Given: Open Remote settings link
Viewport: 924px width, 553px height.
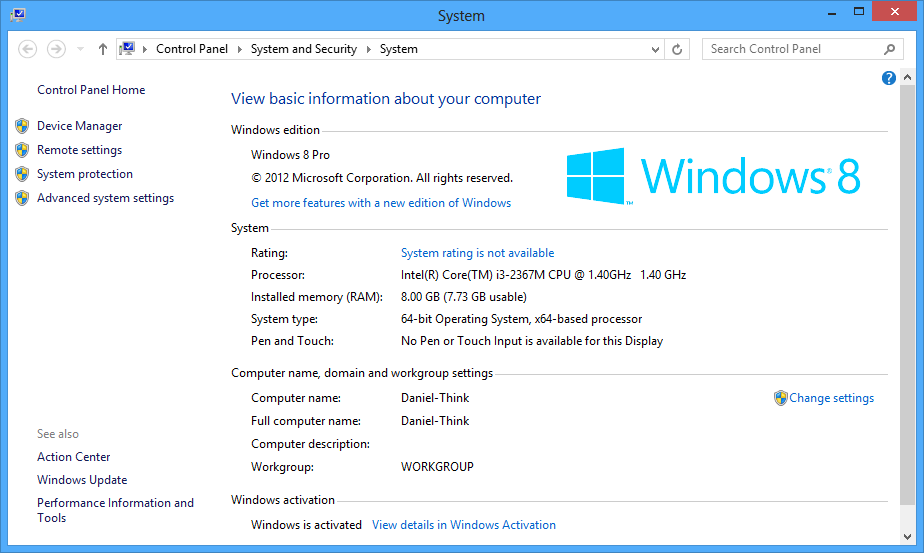Looking at the screenshot, I should click(80, 150).
